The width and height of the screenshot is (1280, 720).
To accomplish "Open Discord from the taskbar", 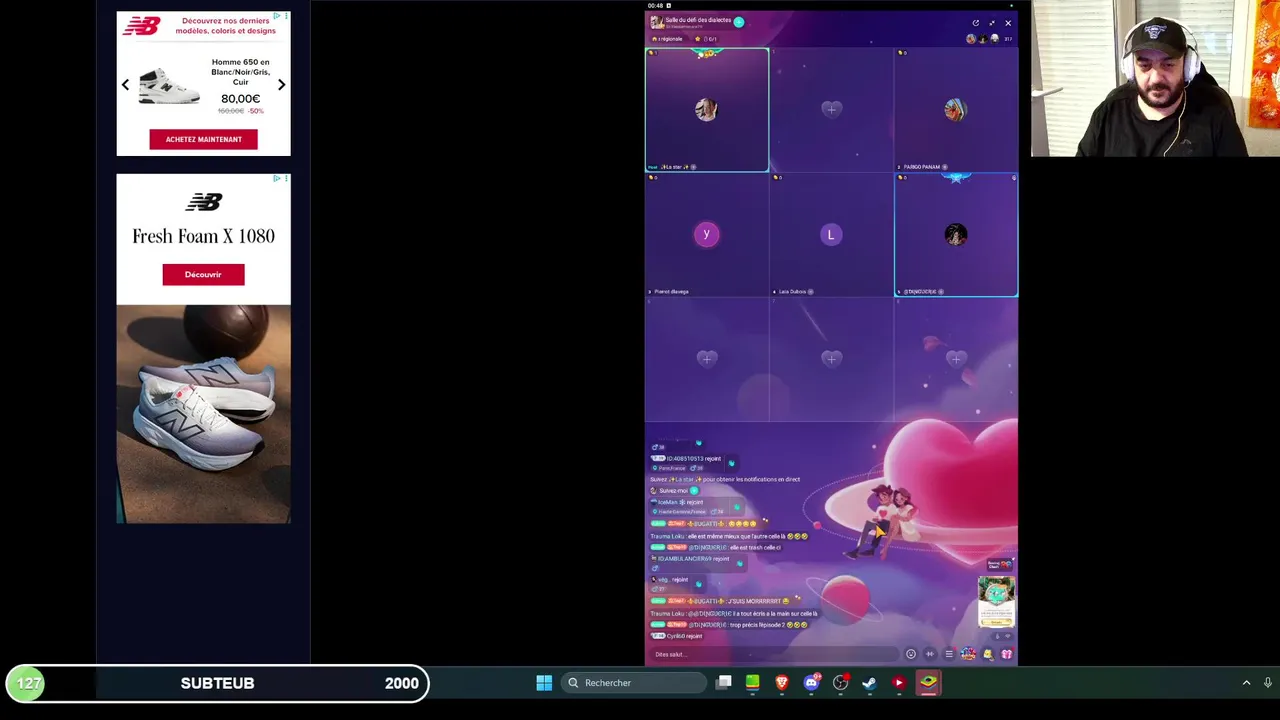I will (x=811, y=683).
